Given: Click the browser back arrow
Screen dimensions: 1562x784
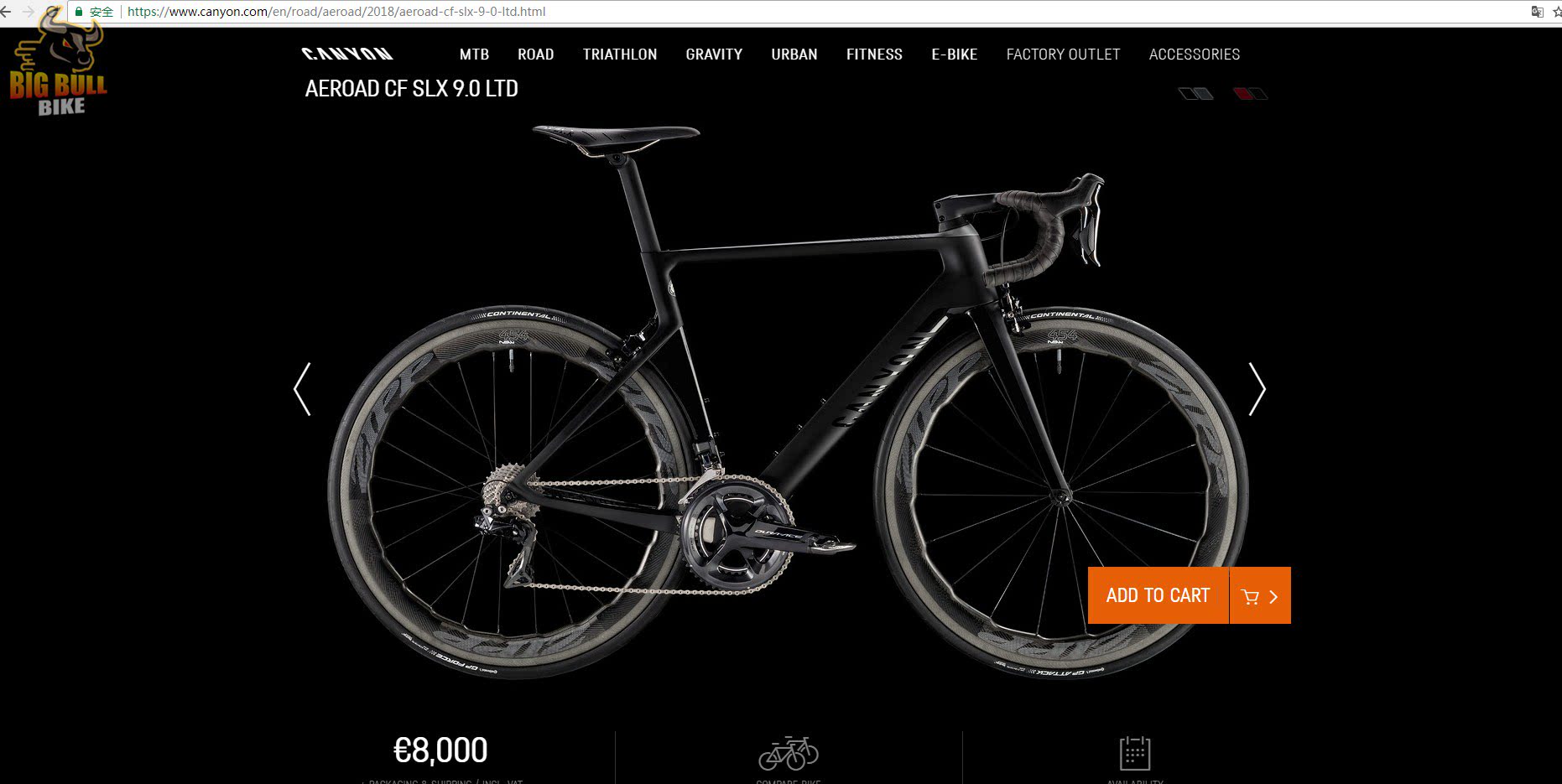Looking at the screenshot, I should coord(6,12).
